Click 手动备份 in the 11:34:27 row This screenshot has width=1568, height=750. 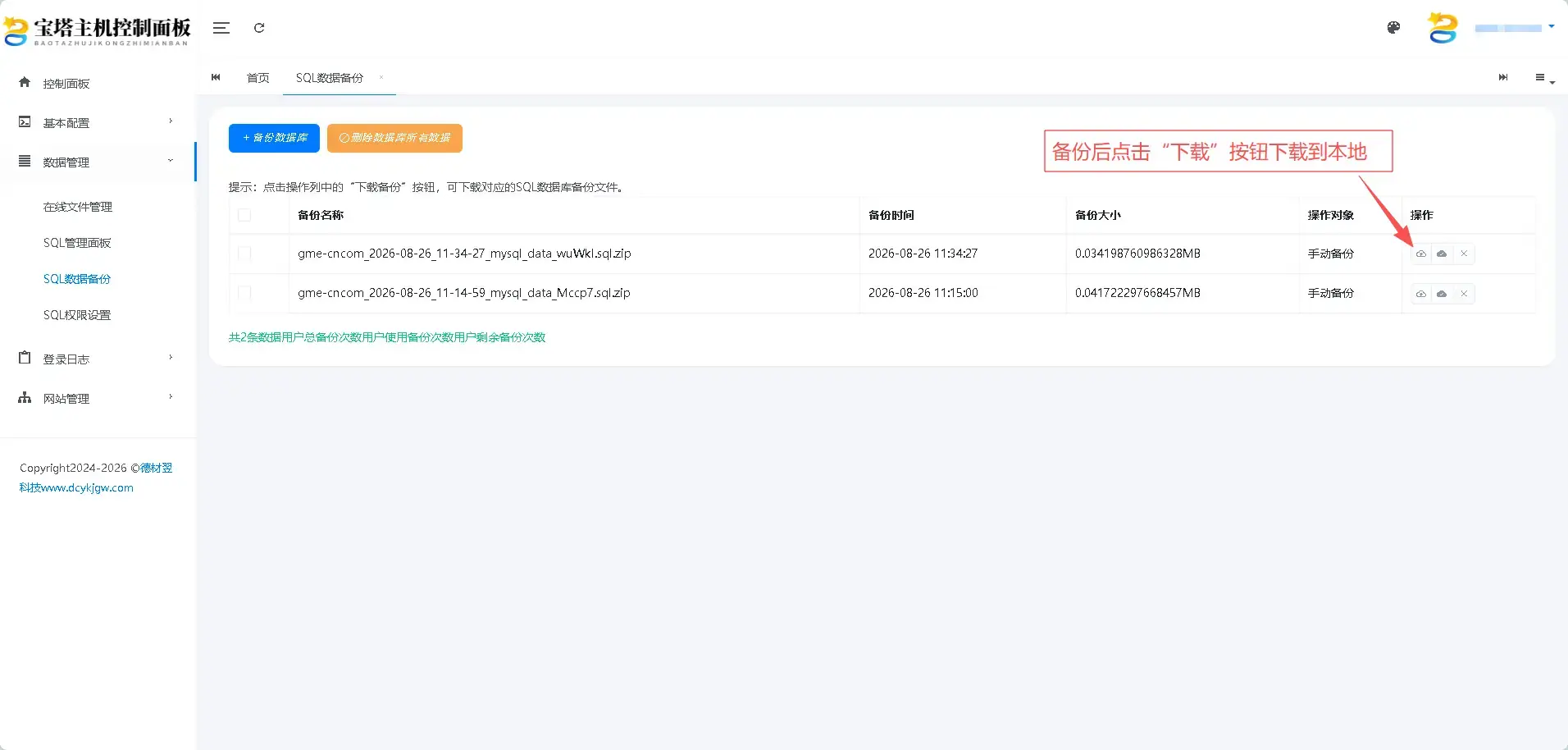coord(1331,254)
